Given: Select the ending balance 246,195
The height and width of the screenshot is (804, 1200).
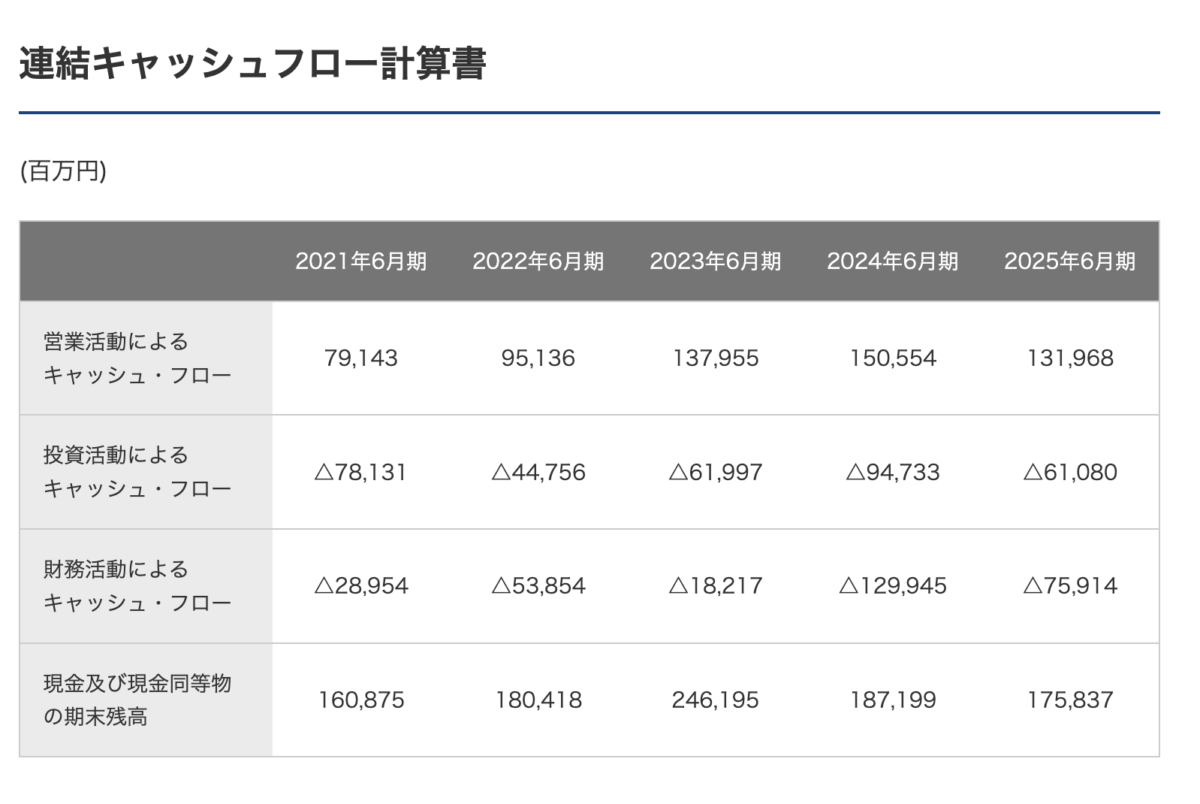Looking at the screenshot, I should 715,700.
